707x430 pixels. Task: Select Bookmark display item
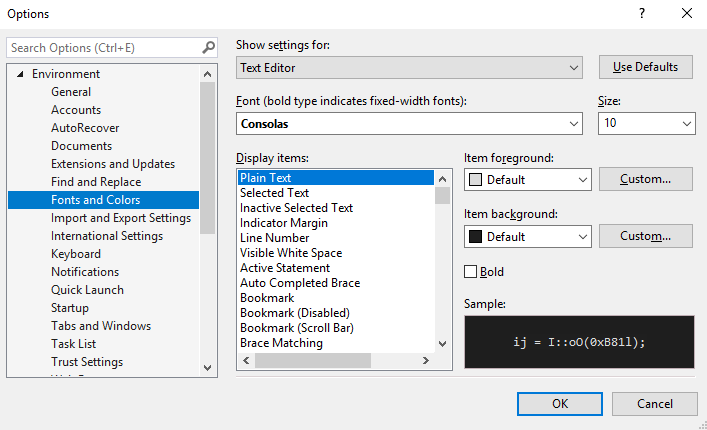point(267,298)
